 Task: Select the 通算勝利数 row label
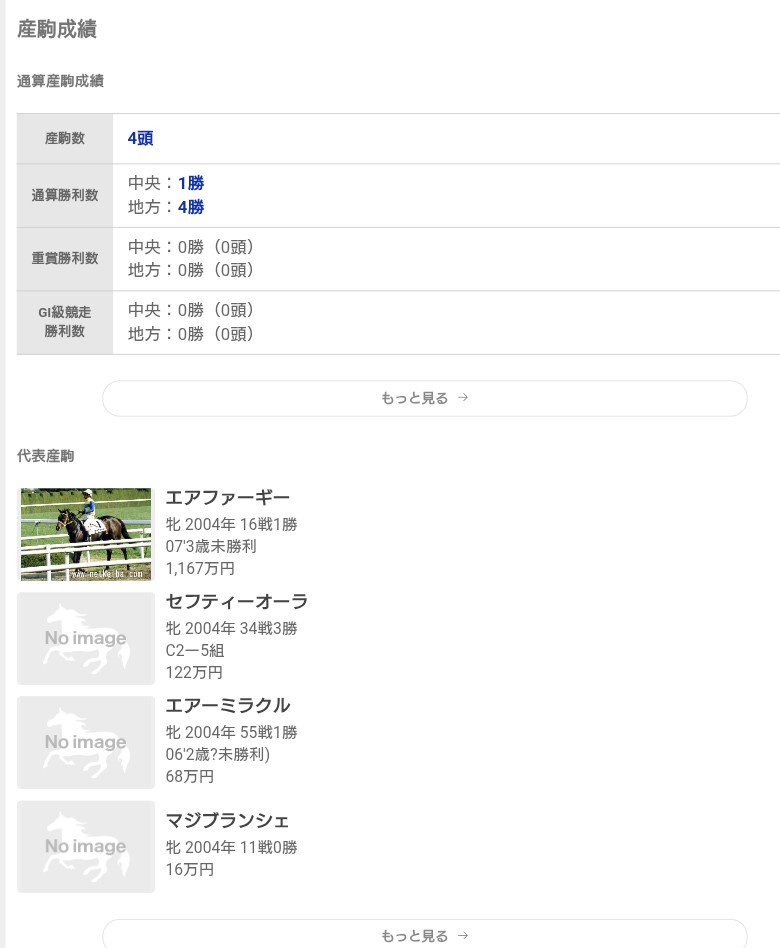pyautogui.click(x=65, y=195)
